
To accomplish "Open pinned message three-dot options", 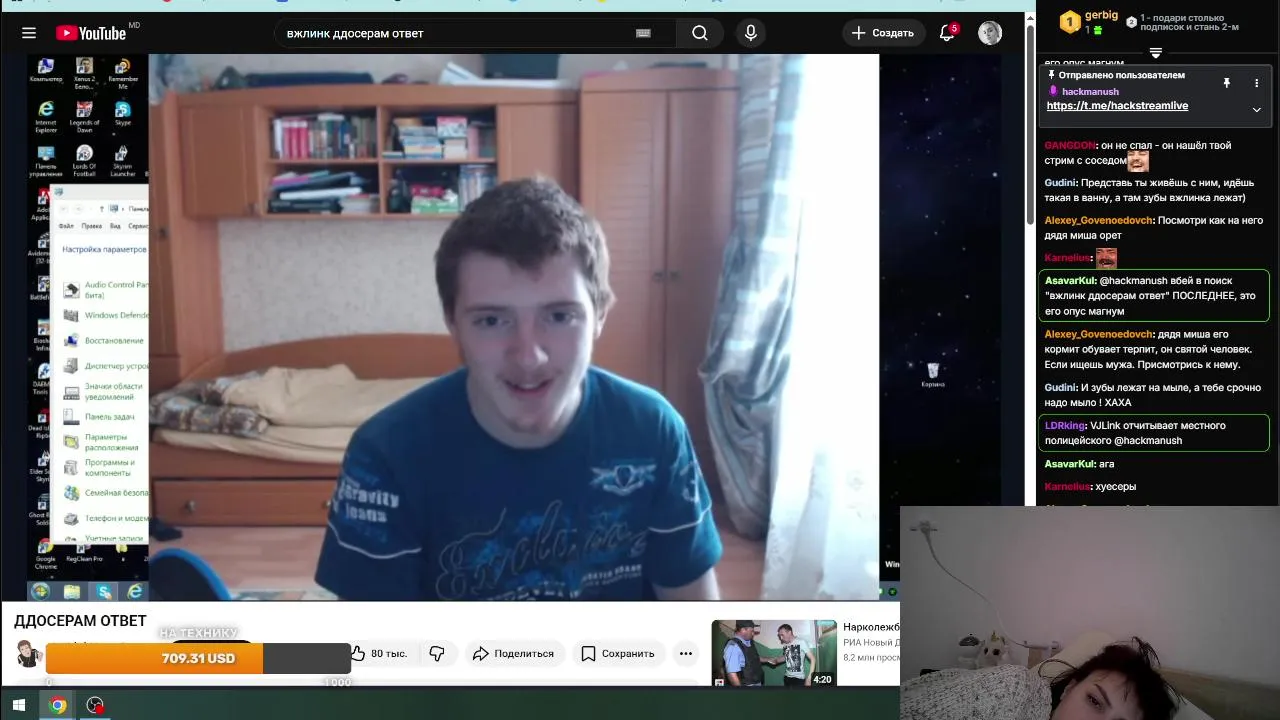I will (x=1257, y=83).
